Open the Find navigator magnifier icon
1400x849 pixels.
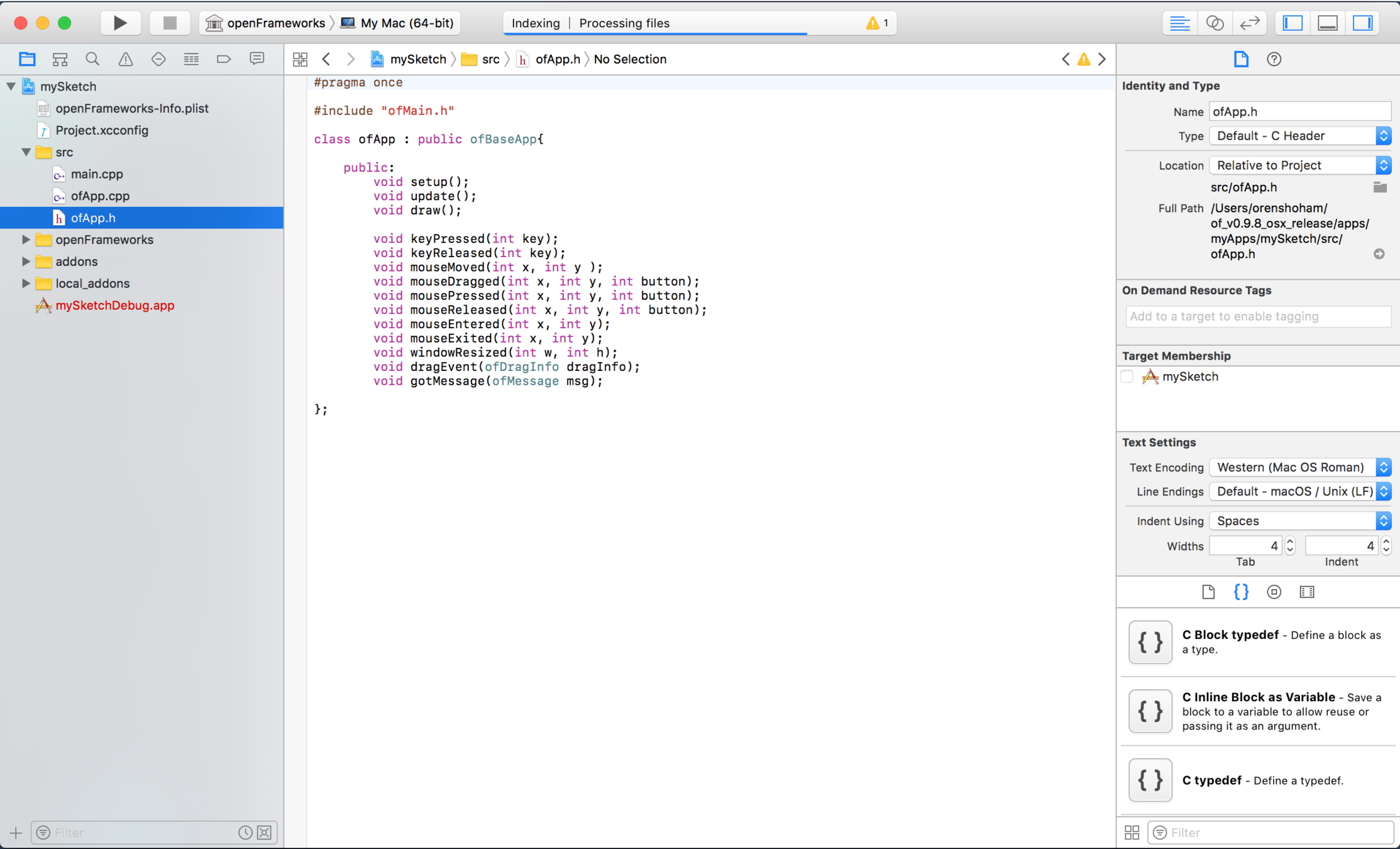(92, 59)
